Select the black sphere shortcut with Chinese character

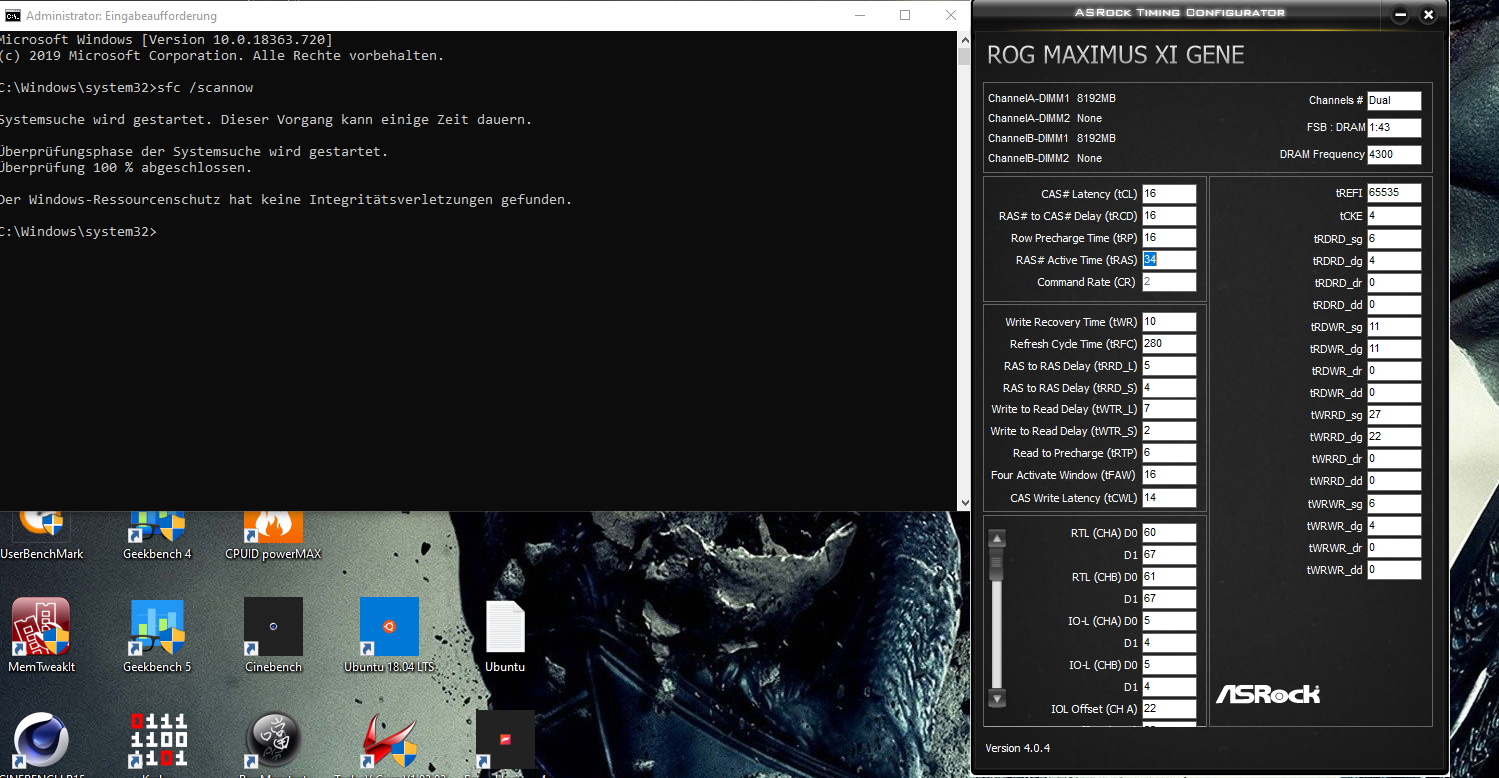[x=273, y=743]
